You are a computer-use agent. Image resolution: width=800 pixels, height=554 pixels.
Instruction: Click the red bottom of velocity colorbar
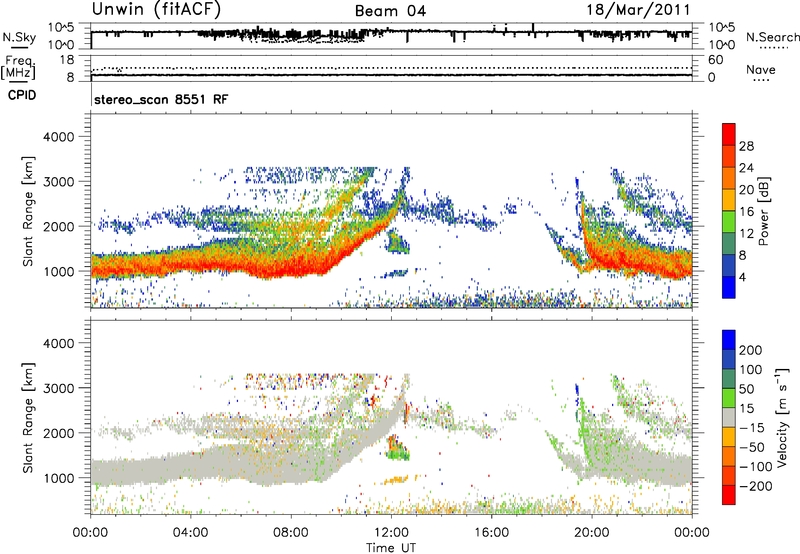(x=729, y=495)
